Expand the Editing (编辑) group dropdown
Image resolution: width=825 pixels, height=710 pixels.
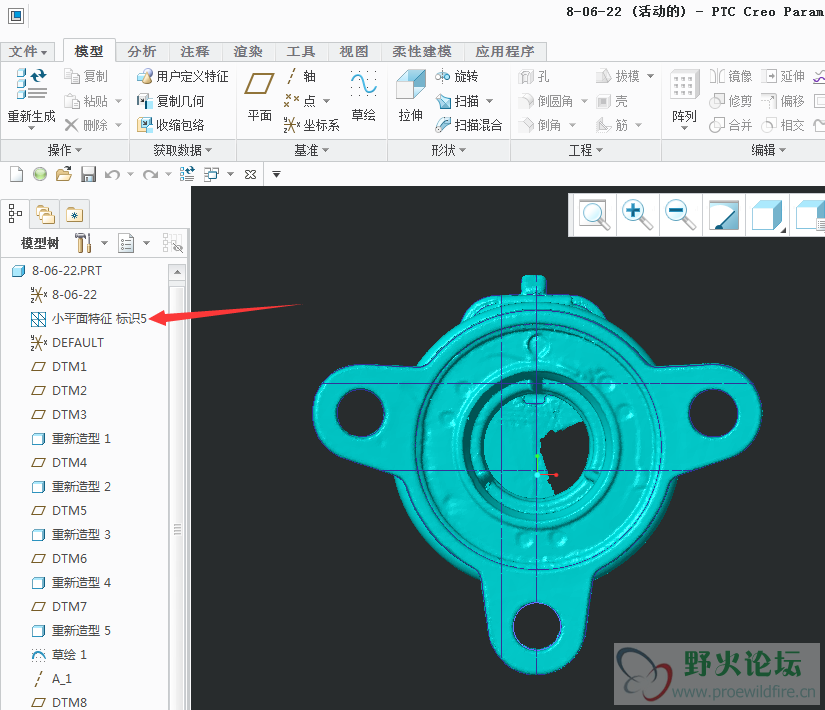(x=768, y=151)
